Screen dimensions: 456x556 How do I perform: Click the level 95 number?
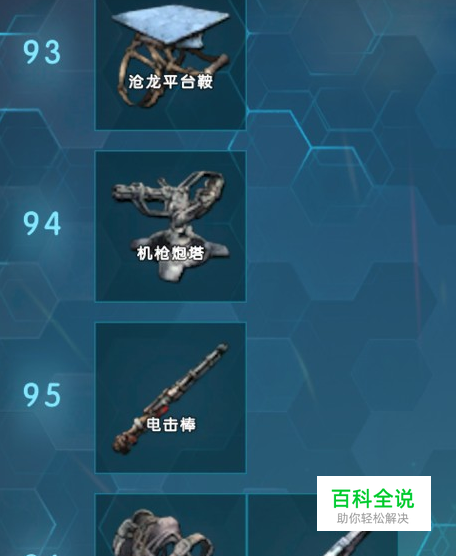click(42, 395)
